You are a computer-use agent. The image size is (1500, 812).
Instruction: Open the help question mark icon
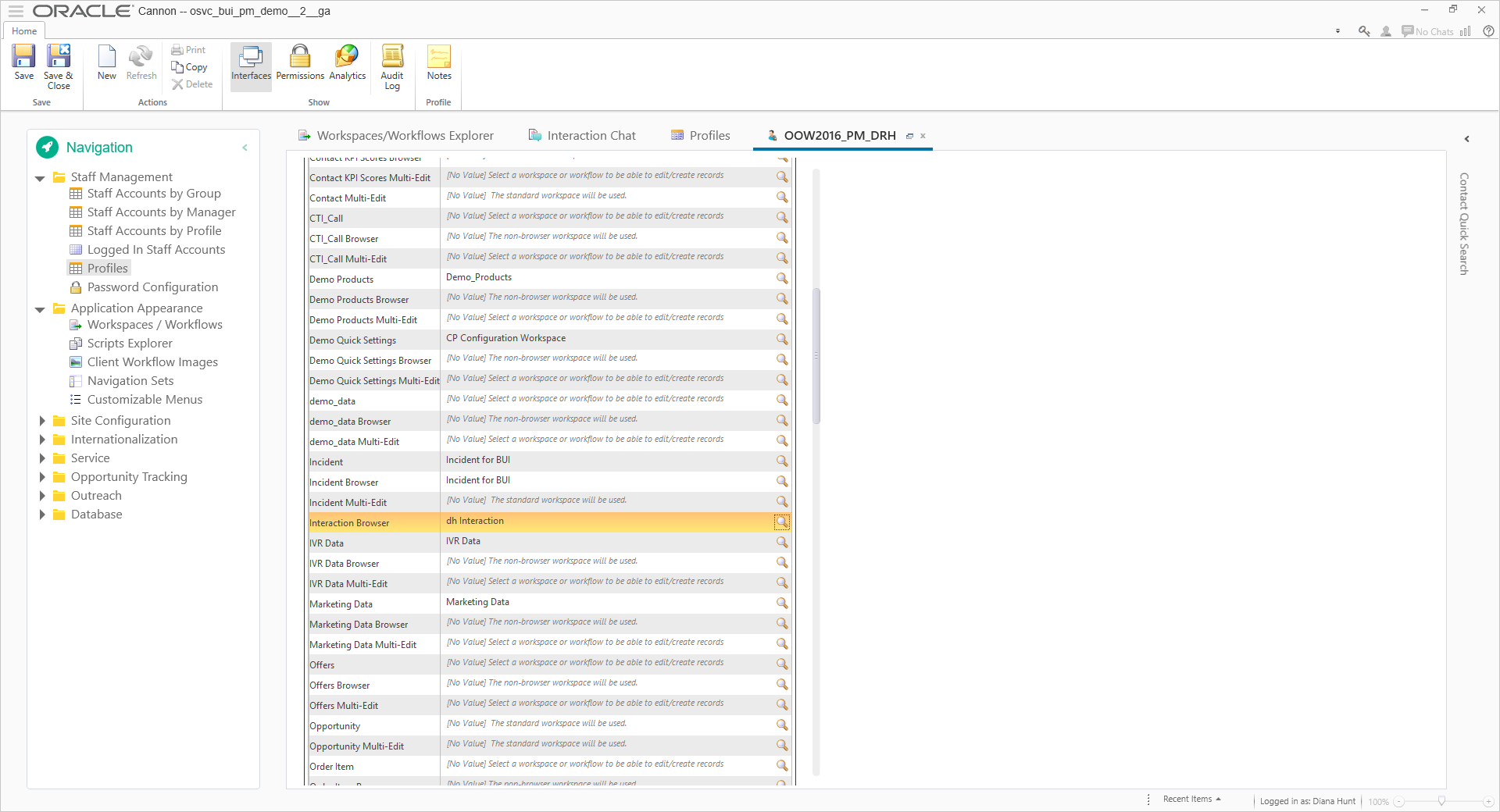click(x=1489, y=31)
